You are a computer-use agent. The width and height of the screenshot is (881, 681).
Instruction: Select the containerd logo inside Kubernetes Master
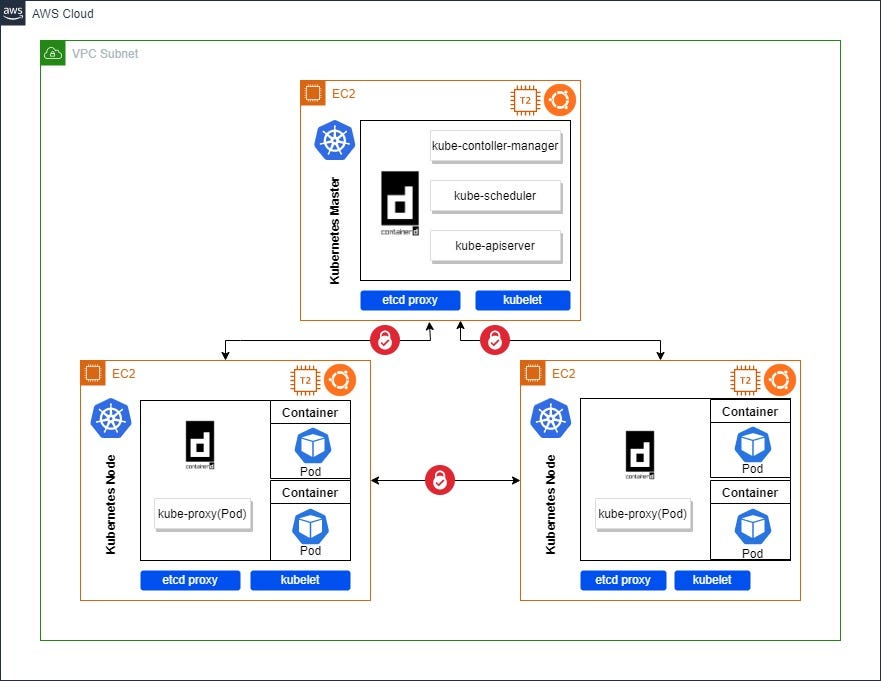tap(400, 201)
